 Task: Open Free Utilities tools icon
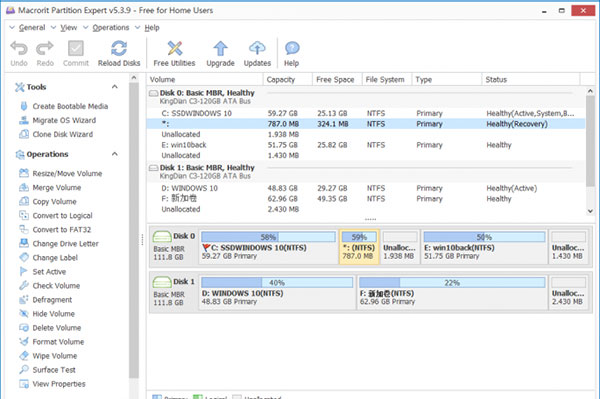pos(174,48)
